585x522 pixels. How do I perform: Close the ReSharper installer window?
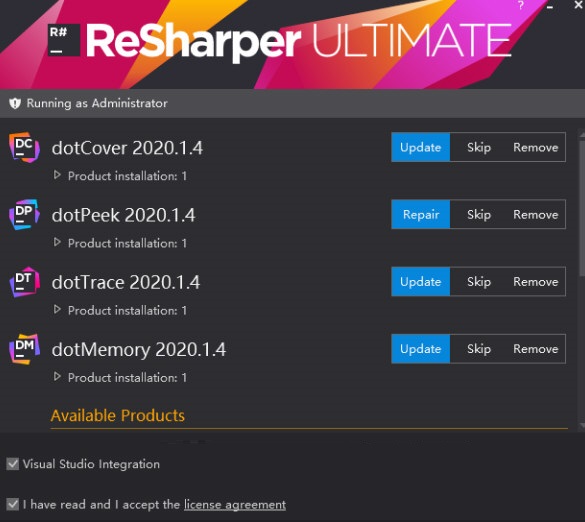(578, 5)
